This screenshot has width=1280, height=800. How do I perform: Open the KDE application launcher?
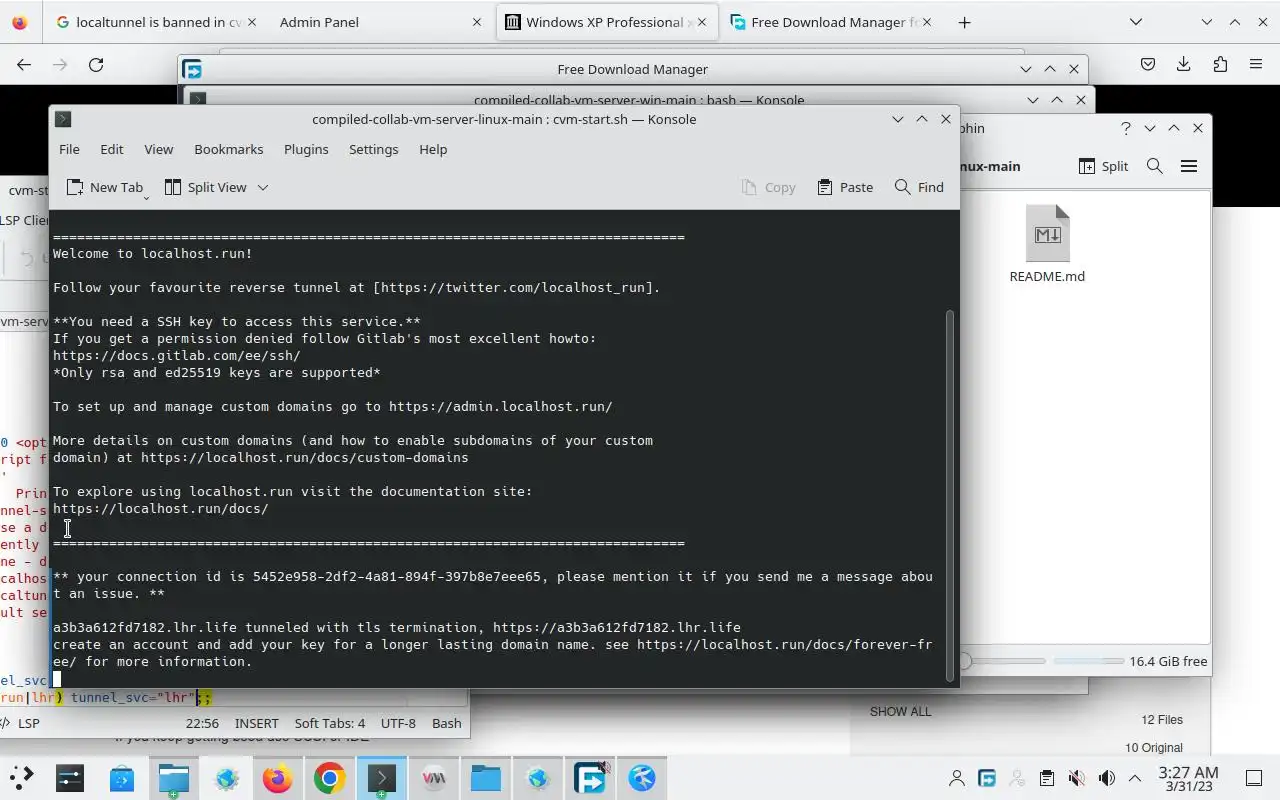click(x=20, y=778)
